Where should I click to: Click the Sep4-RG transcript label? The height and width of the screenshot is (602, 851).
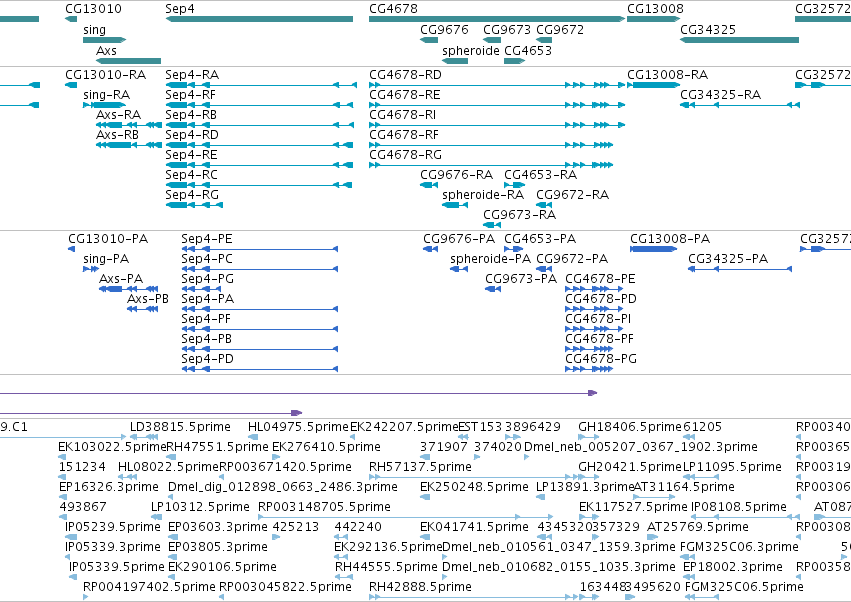(x=192, y=194)
